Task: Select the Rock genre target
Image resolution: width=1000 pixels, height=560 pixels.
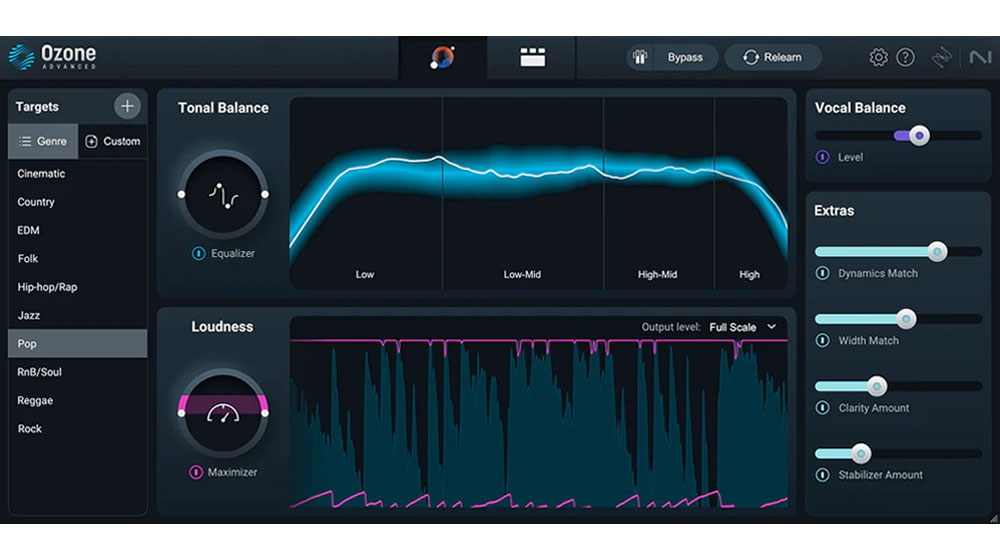Action: [x=78, y=429]
